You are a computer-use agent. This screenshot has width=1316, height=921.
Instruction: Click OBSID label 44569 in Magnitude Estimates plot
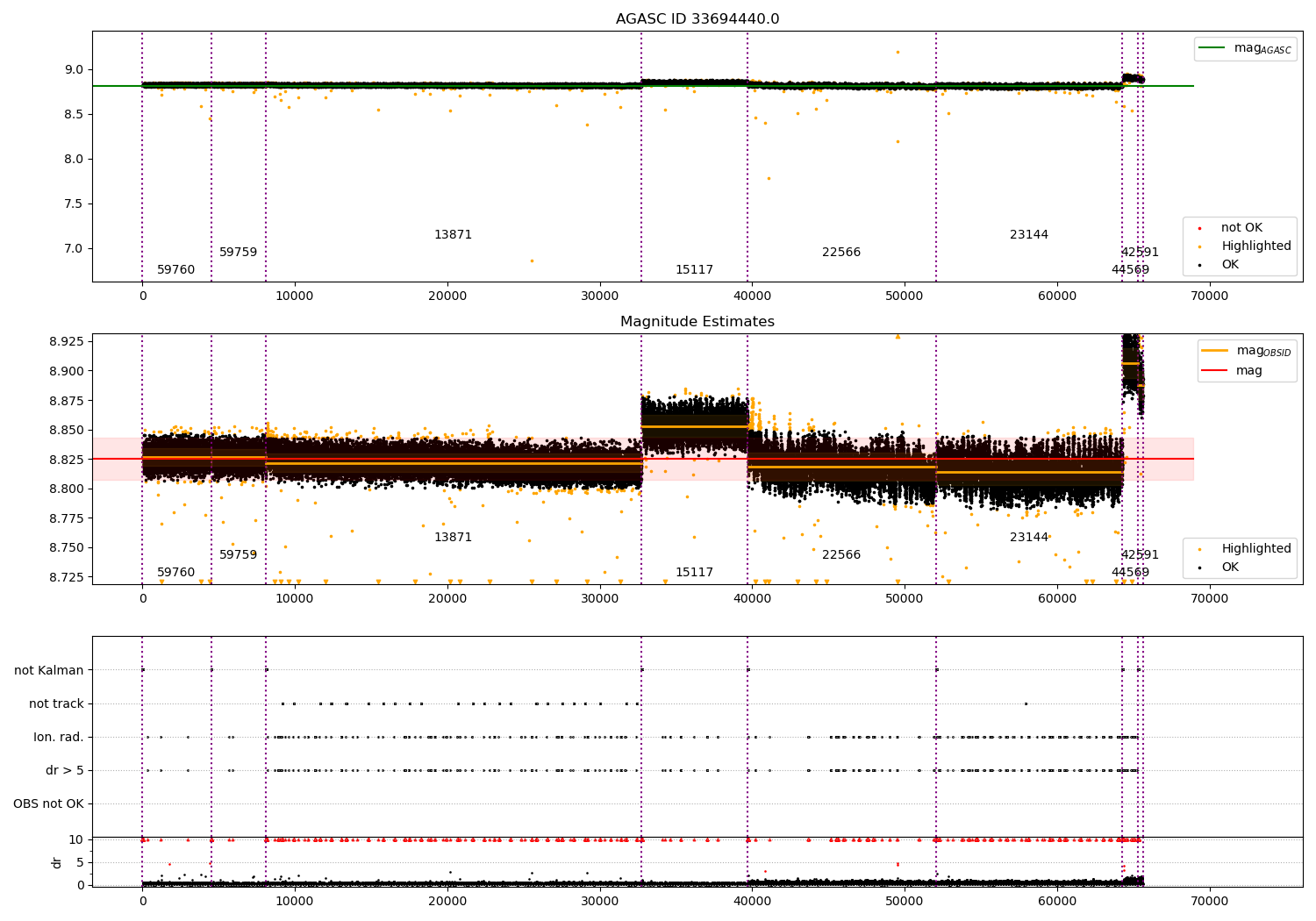[1130, 573]
